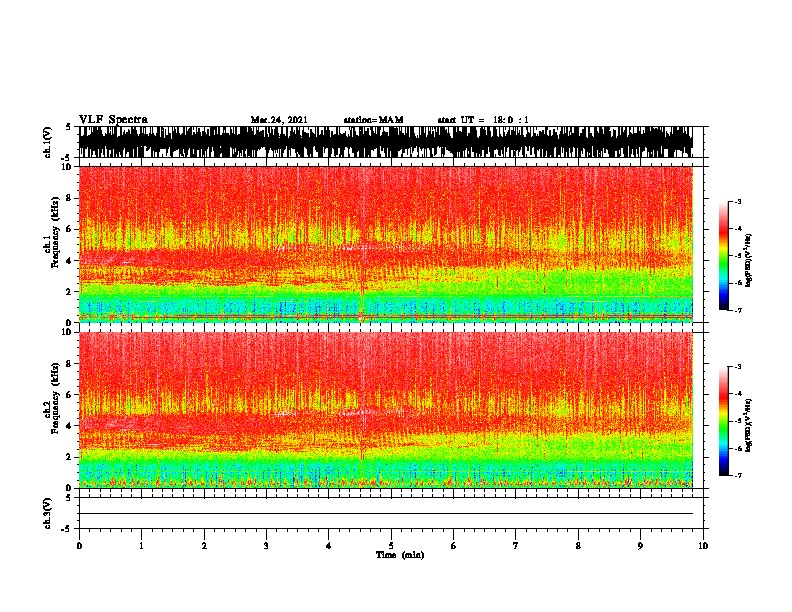Click the ch.2 colorbar next to the lower spectrogram
Image resolution: width=792 pixels, height=612 pixels.
click(723, 421)
